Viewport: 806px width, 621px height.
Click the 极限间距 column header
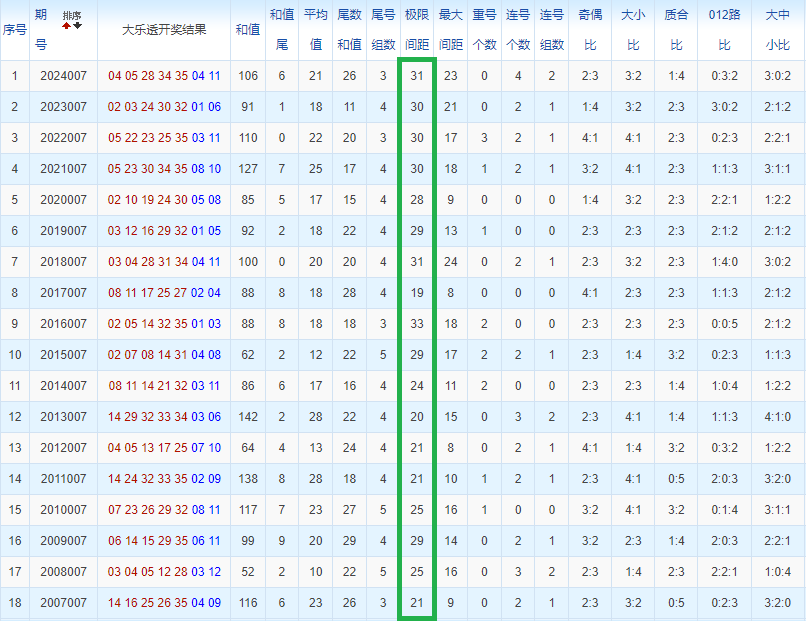(417, 30)
